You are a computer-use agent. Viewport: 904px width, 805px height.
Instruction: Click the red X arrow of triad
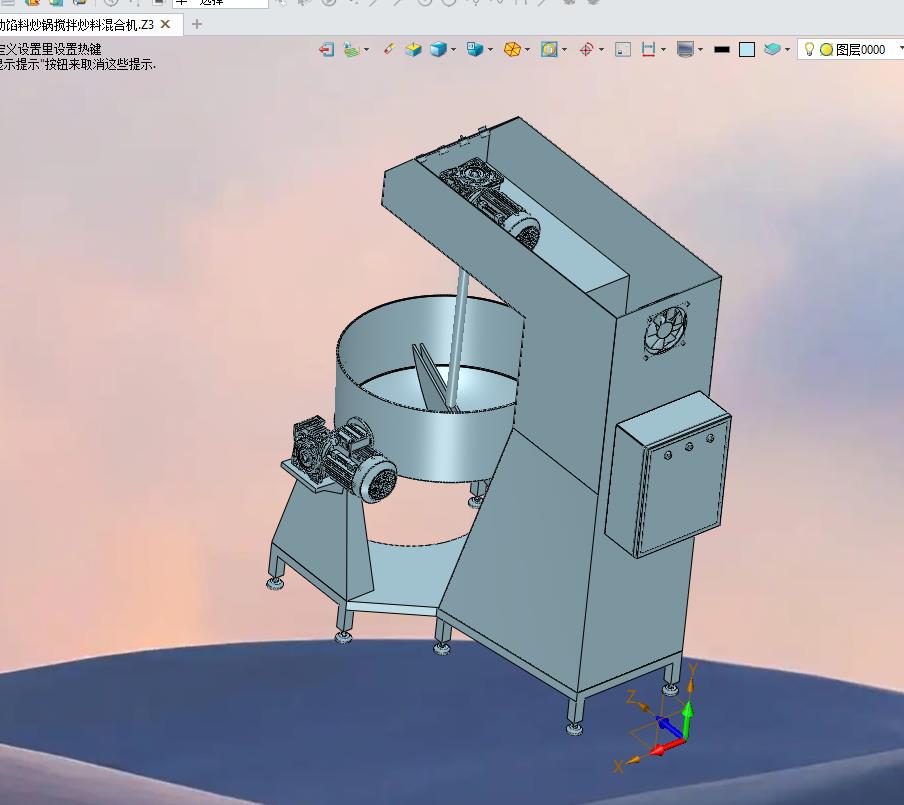coord(667,746)
